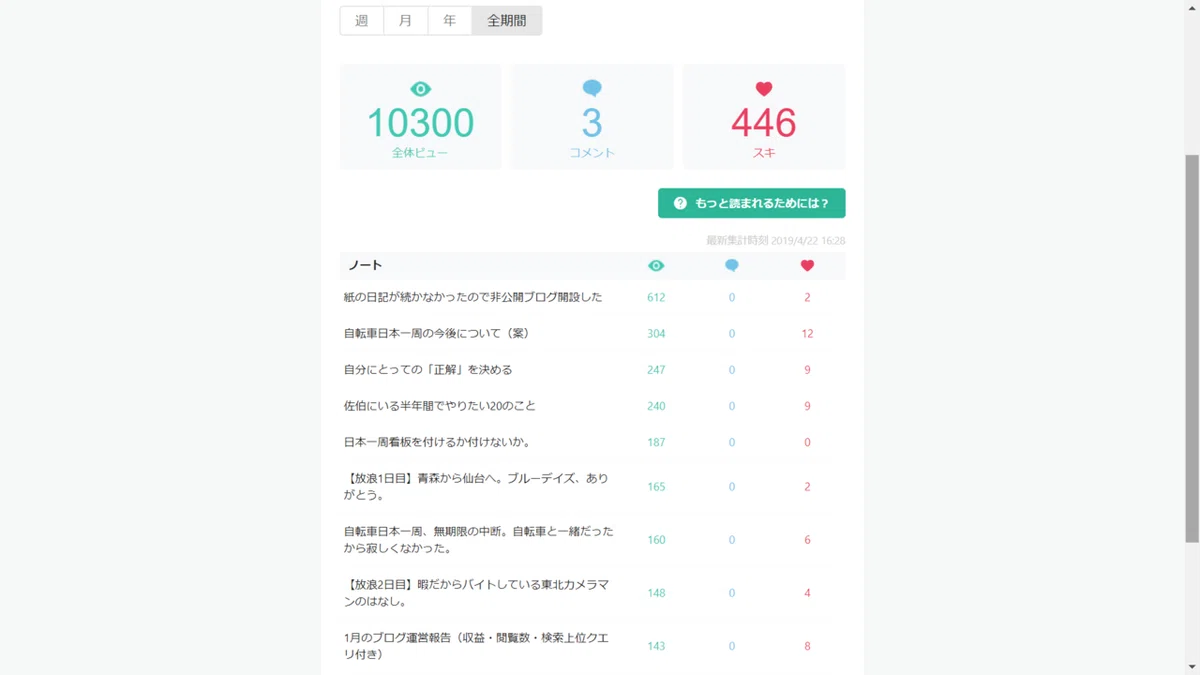Click view count 612 in first row

tap(656, 297)
